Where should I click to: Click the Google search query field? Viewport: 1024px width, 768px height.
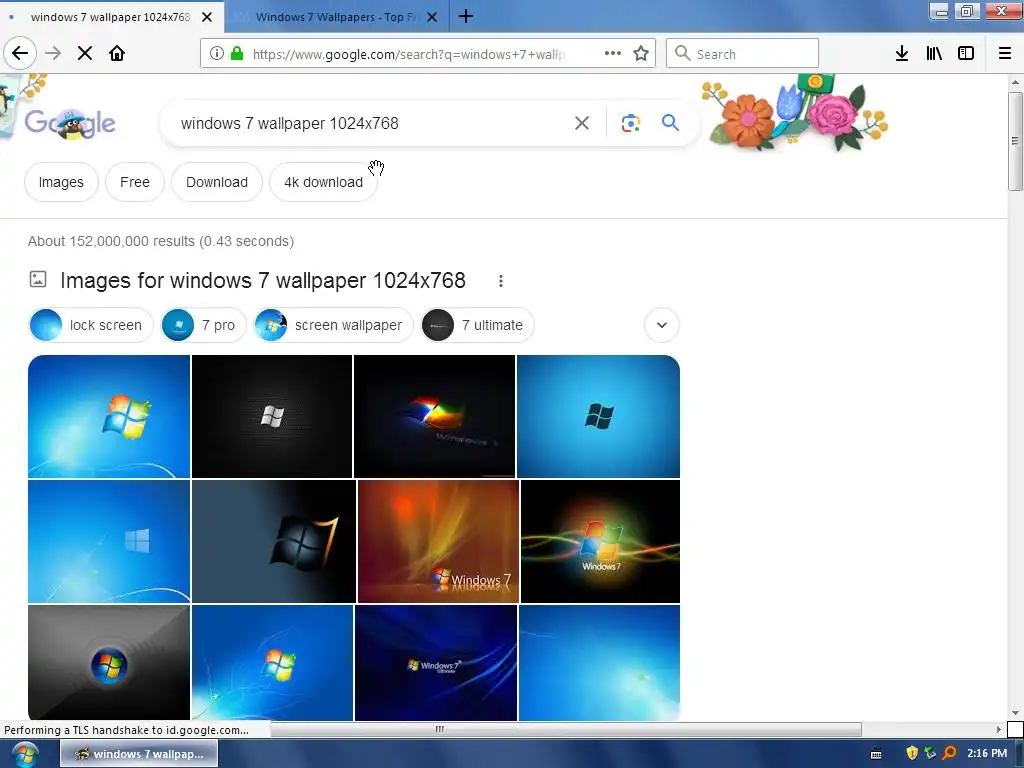[372, 123]
